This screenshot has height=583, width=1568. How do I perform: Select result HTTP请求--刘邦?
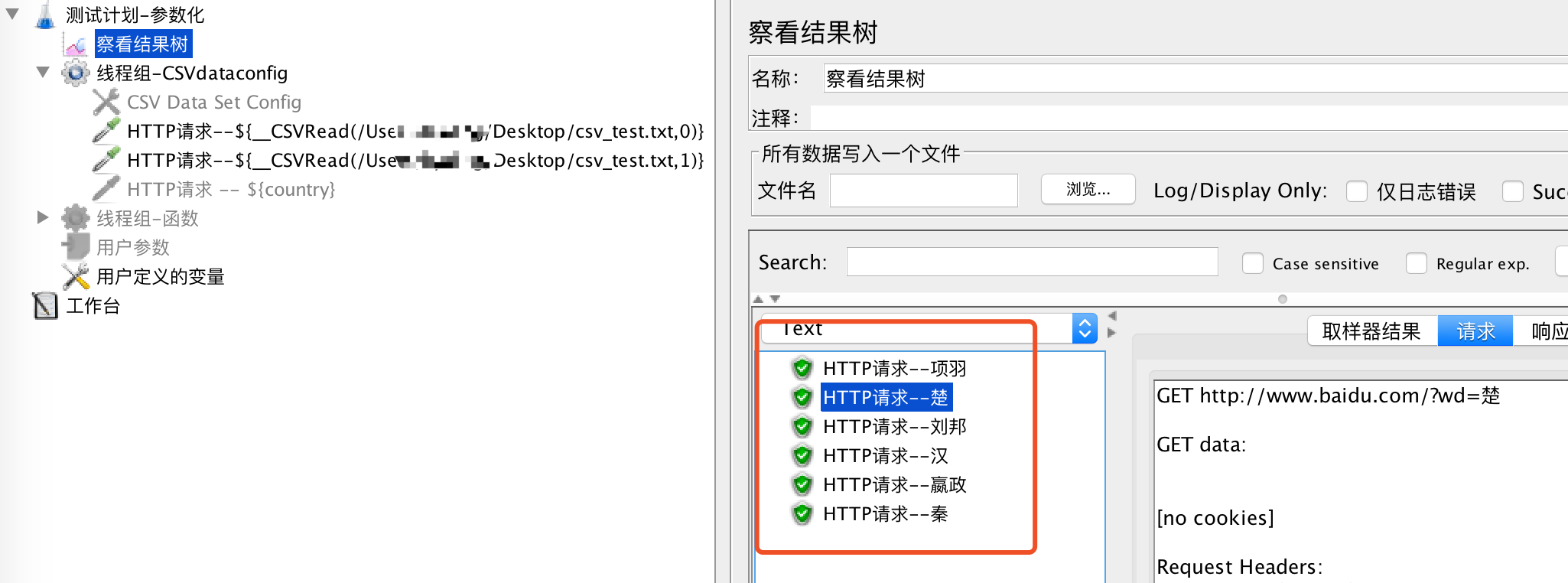click(x=895, y=427)
